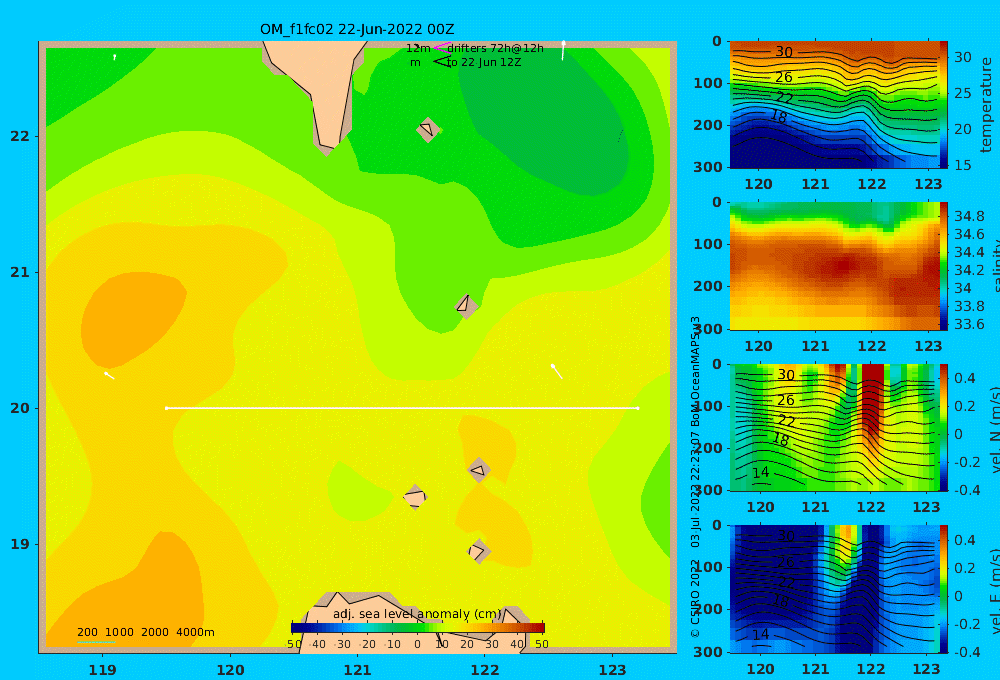Image resolution: width=1000 pixels, height=680 pixels.
Task: Click the eastward velocity section plot
Action: (x=835, y=589)
